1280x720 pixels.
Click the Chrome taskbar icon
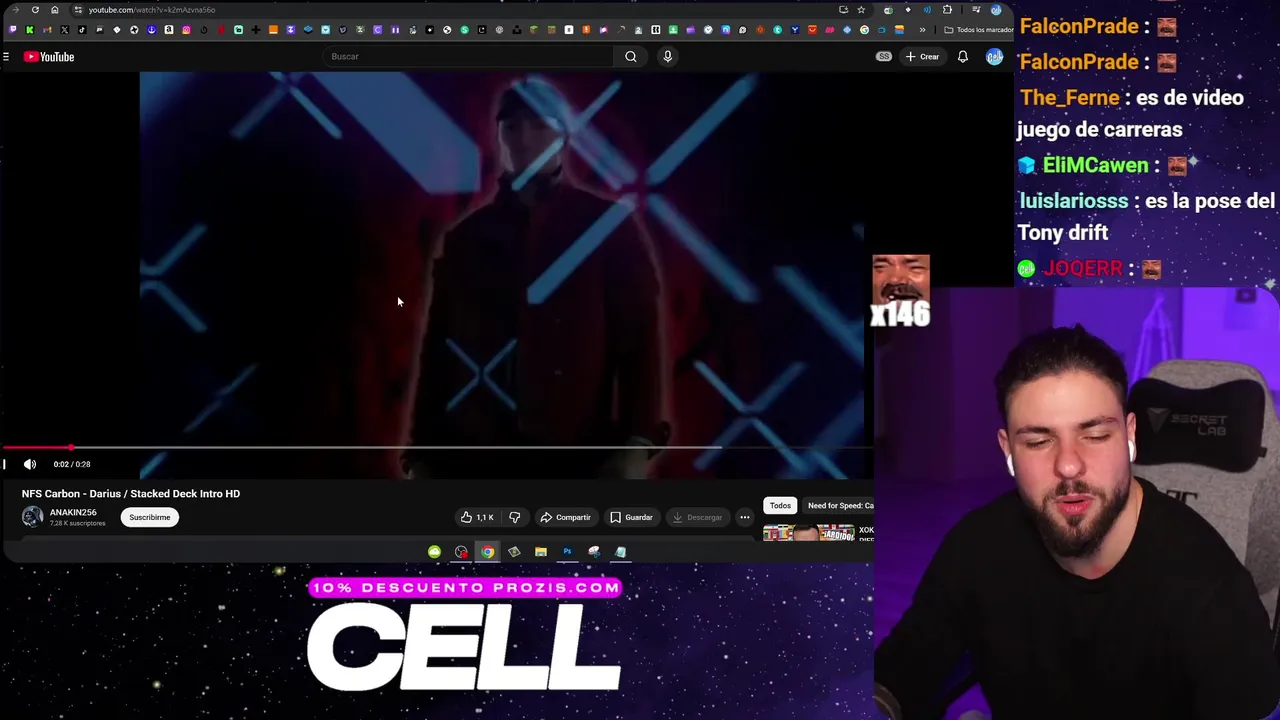point(487,552)
